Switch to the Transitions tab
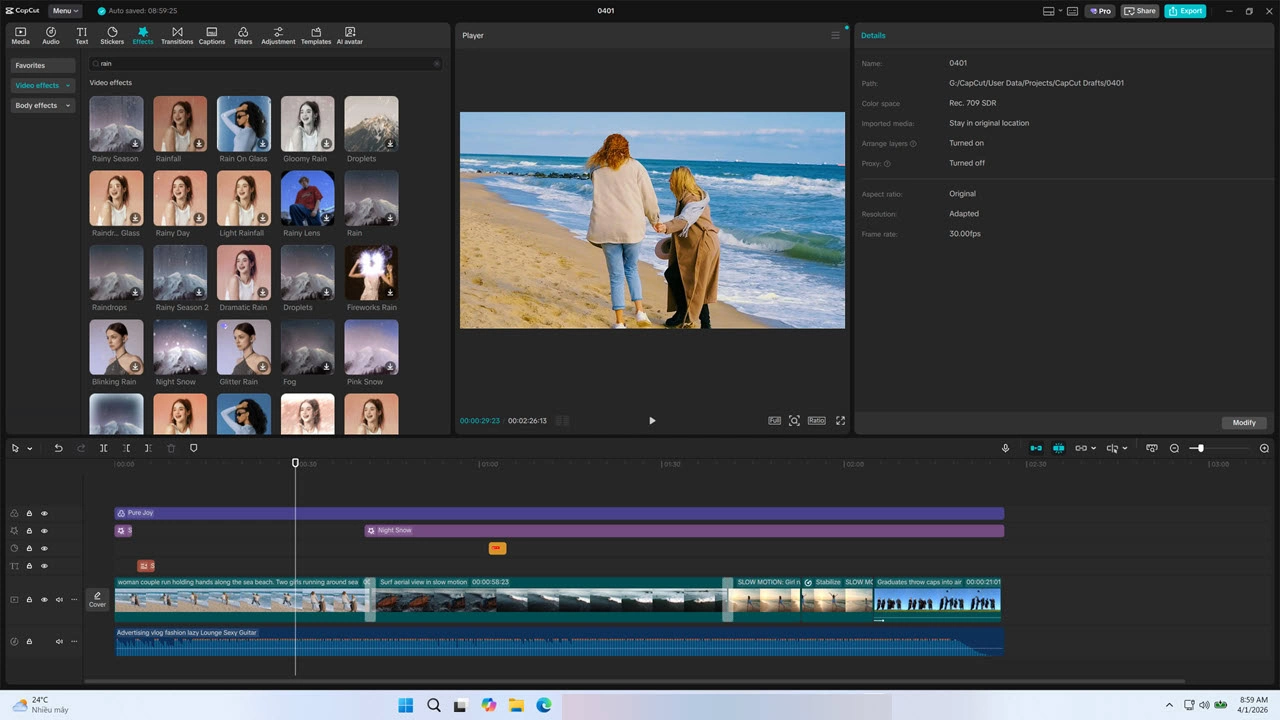 click(x=177, y=36)
